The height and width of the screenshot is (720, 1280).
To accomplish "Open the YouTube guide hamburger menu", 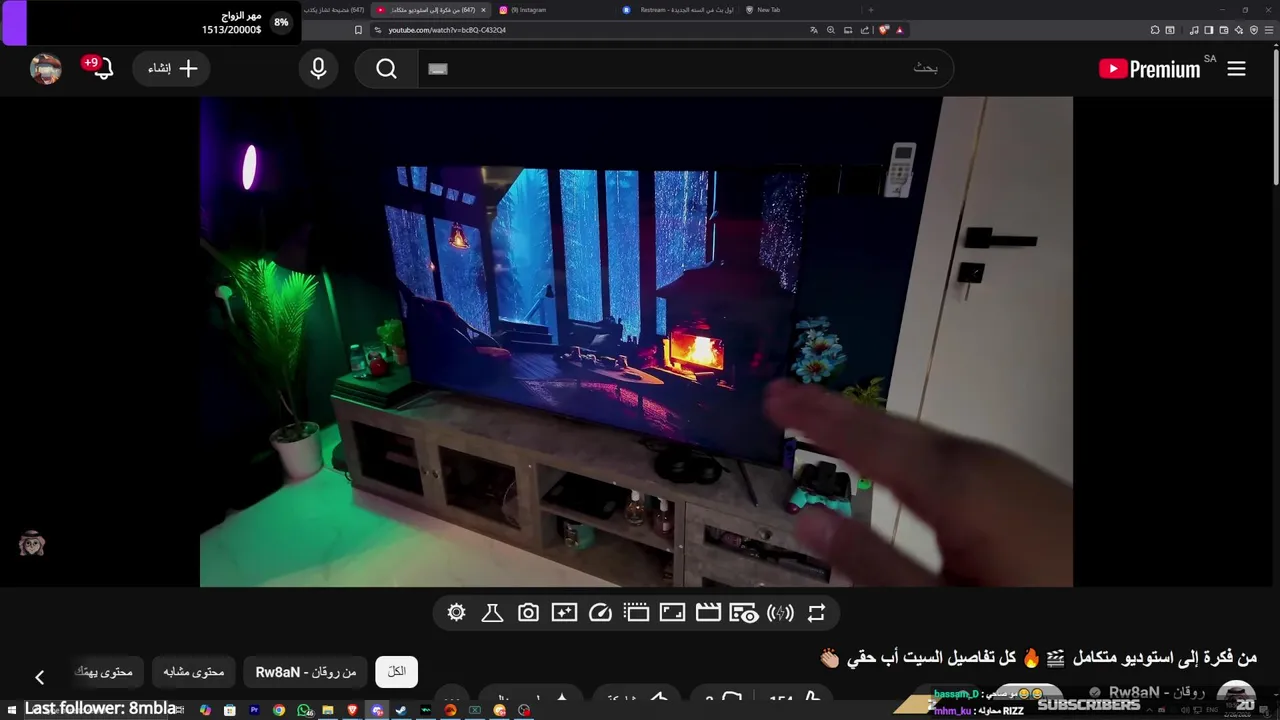I will (1236, 69).
